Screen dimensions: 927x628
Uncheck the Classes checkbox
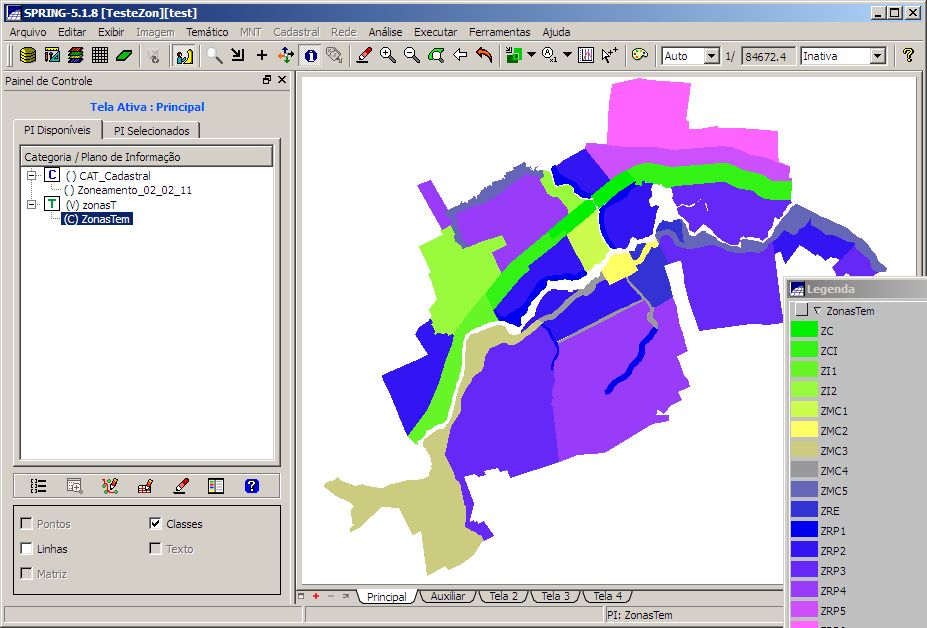(x=155, y=523)
